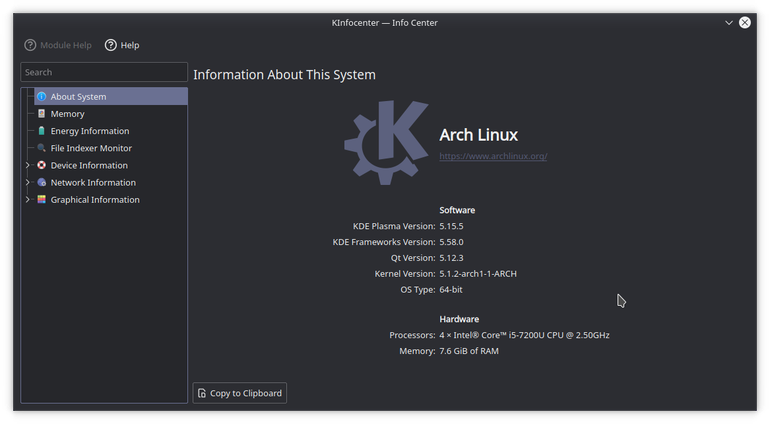Expand the Device Information tree node
This screenshot has height=424, width=770.
point(28,165)
